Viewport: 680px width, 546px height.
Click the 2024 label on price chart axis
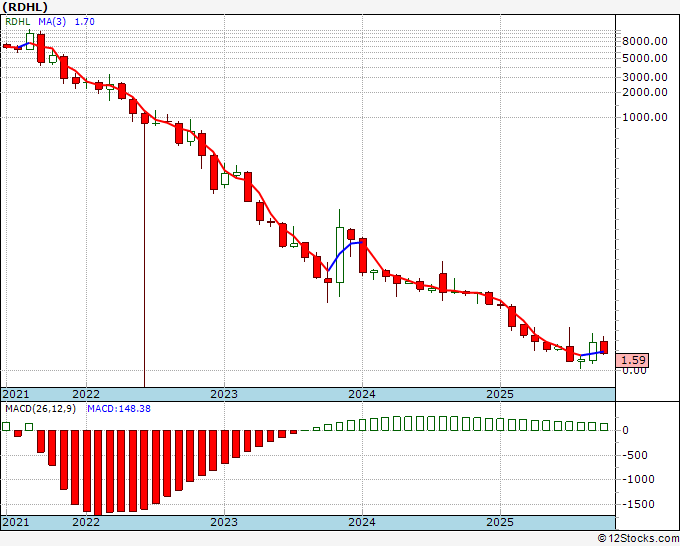(x=362, y=394)
